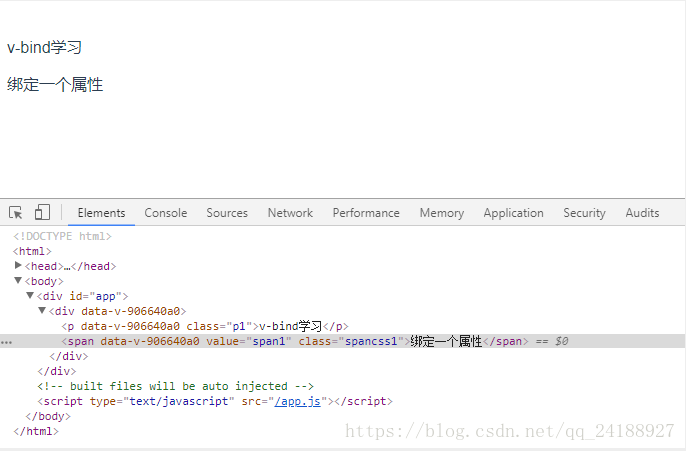Collapse the div data-v-906640a0 node
Image resolution: width=686 pixels, height=451 pixels.
click(42, 311)
